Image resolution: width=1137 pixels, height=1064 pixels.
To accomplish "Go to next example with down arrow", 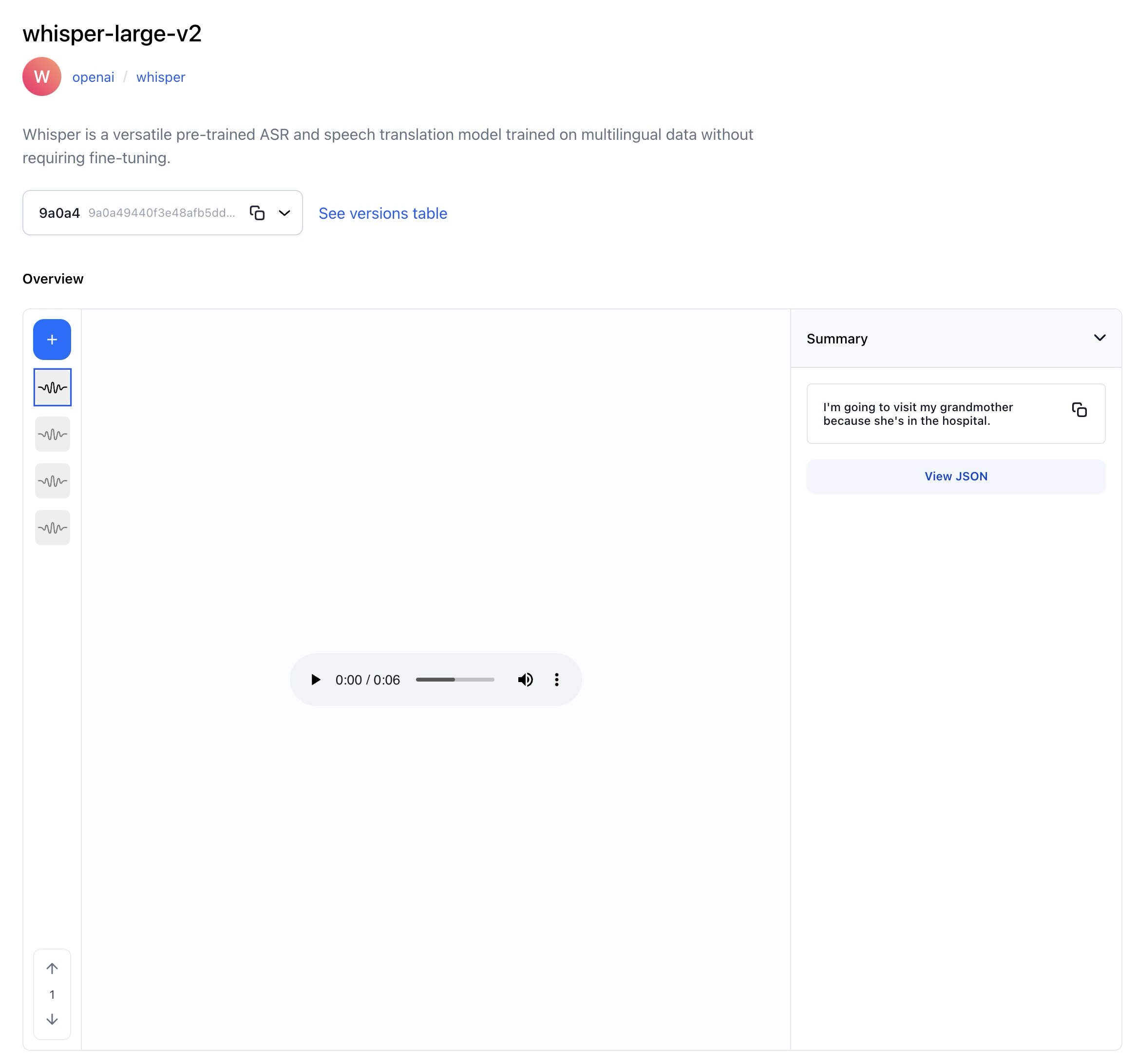I will (52, 1019).
